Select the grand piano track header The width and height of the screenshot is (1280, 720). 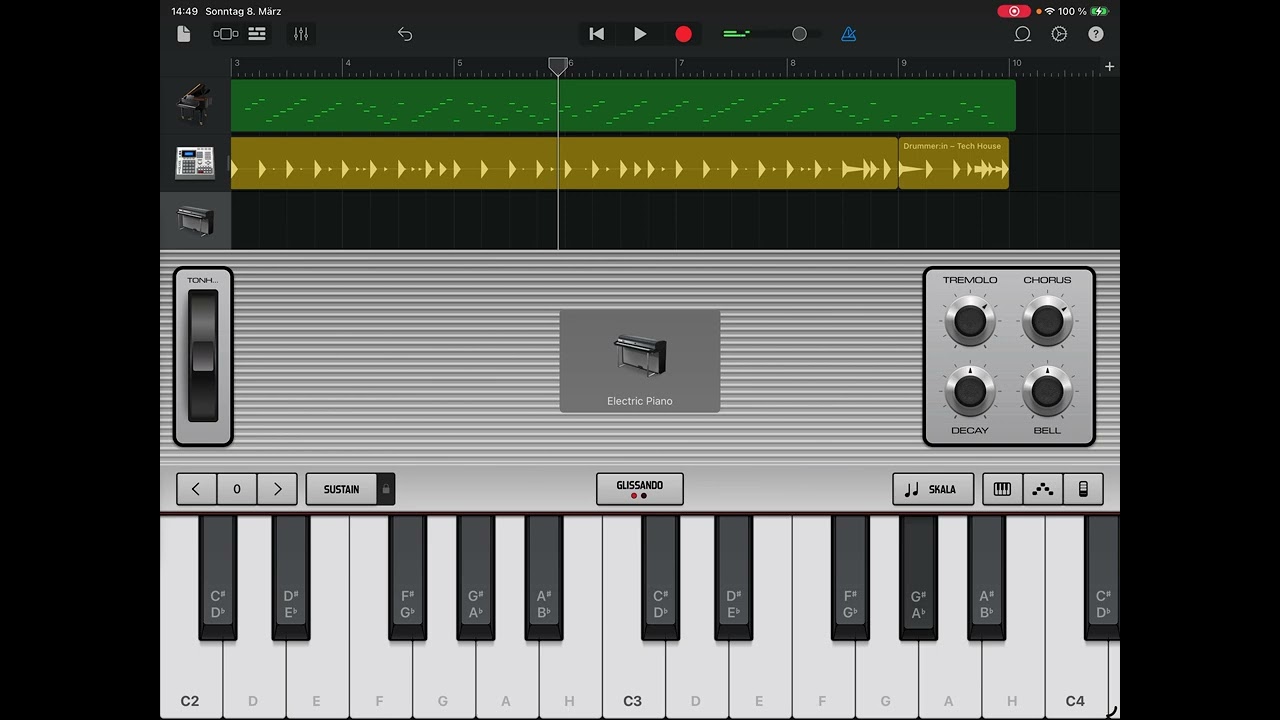point(195,105)
